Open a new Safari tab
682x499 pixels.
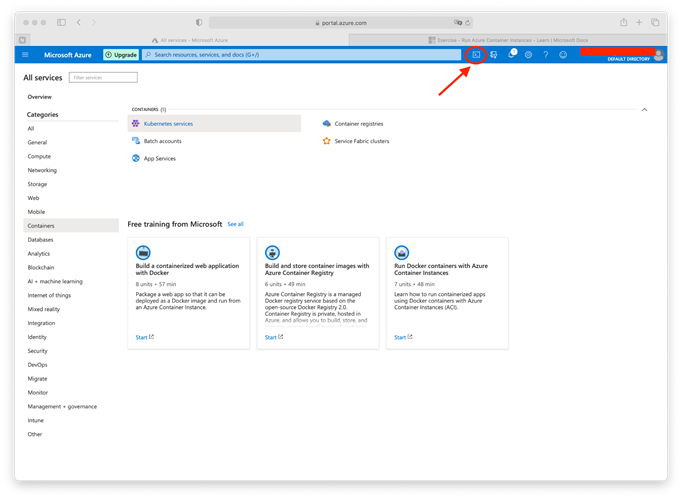639,22
